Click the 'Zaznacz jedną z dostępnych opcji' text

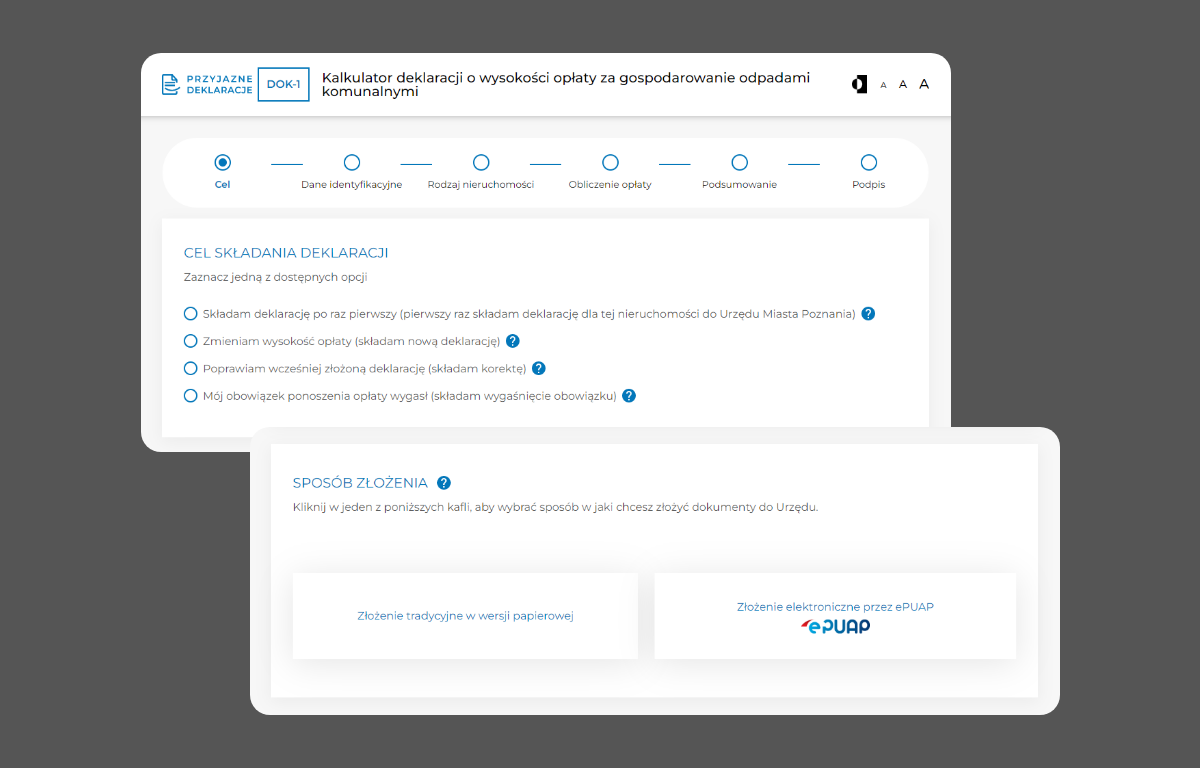276,277
